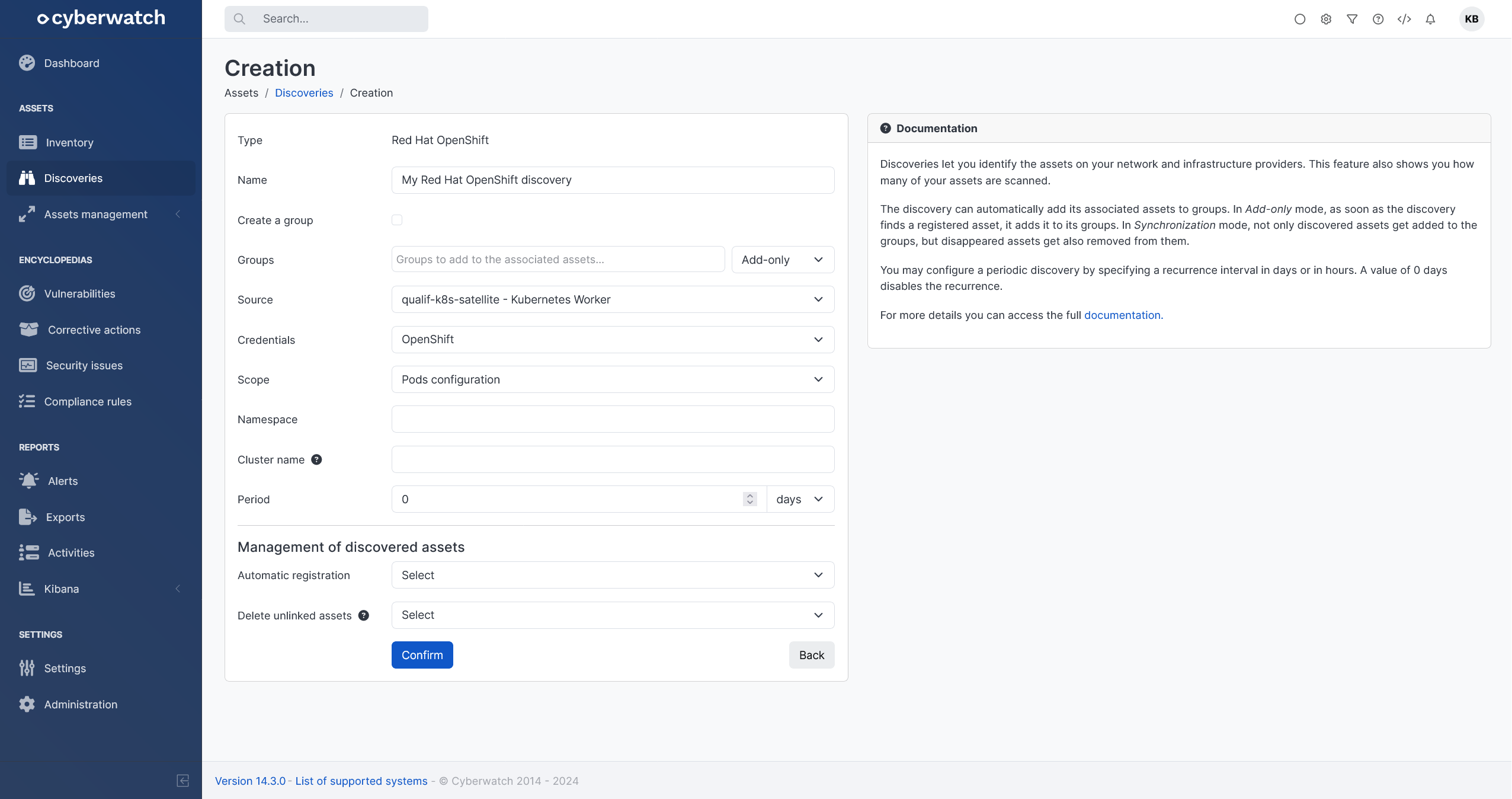Click the Name input field

pos(613,180)
